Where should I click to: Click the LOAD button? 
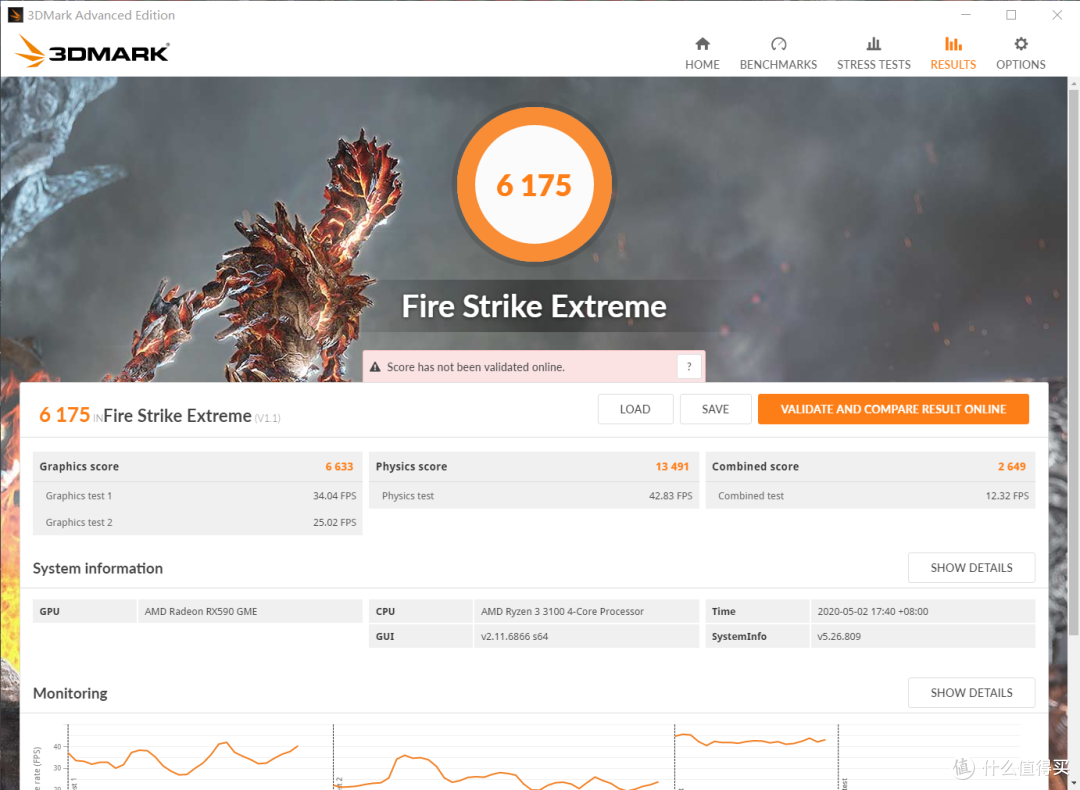[635, 409]
